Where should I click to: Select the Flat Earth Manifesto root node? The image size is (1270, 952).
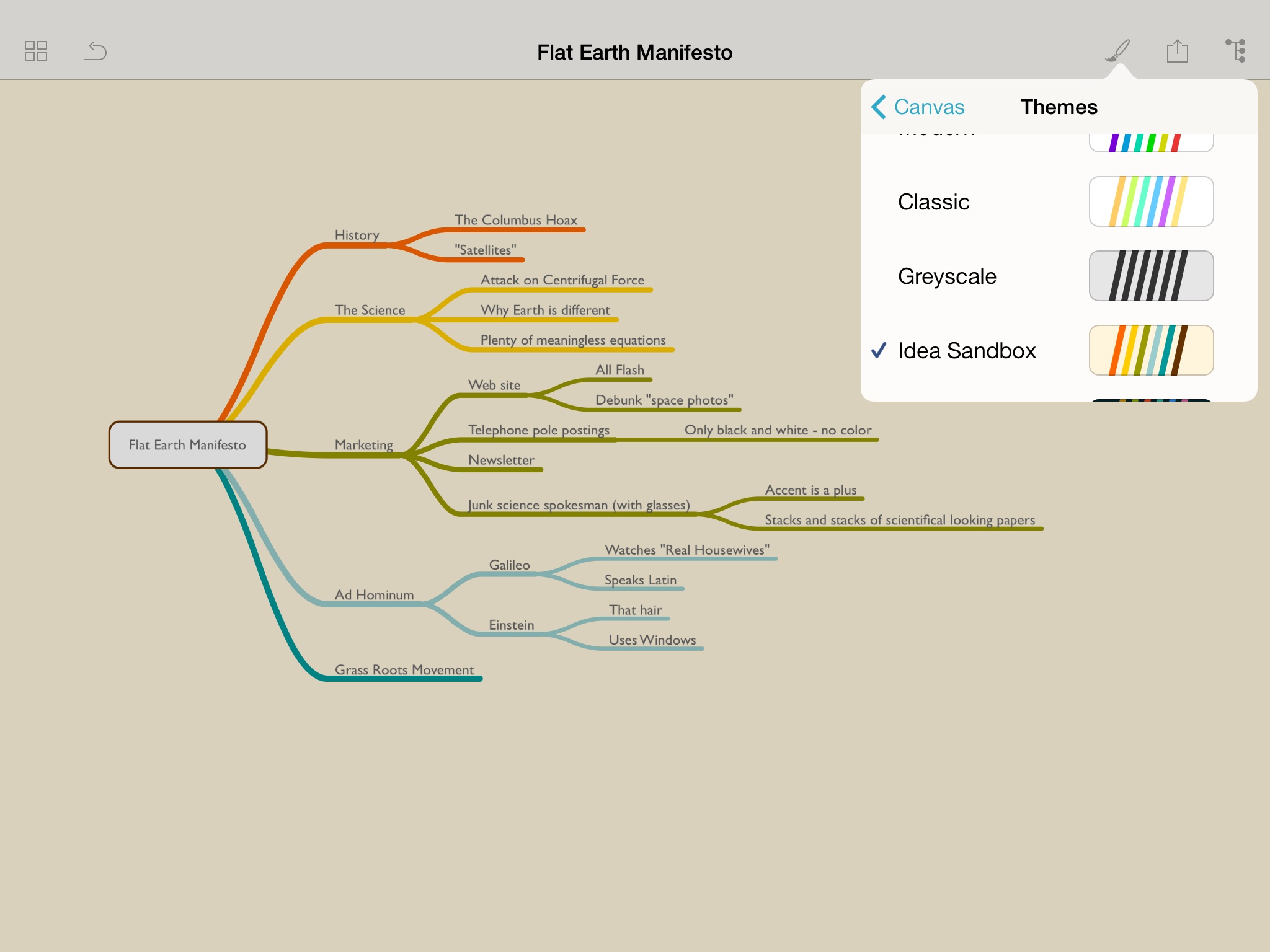(x=188, y=445)
